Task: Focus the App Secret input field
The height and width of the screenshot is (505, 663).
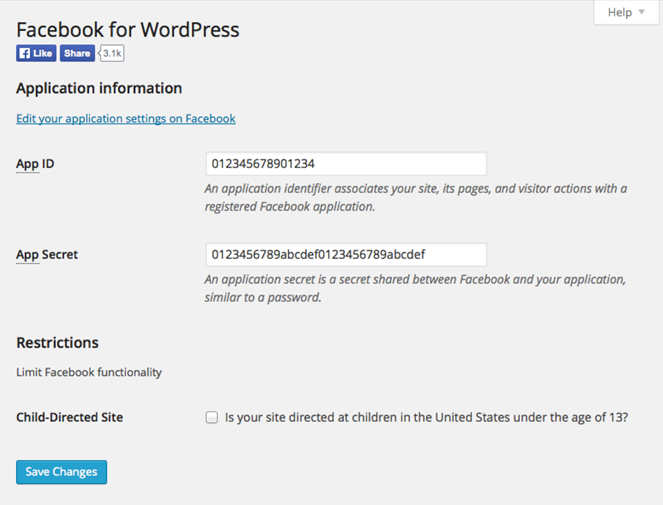Action: (346, 255)
